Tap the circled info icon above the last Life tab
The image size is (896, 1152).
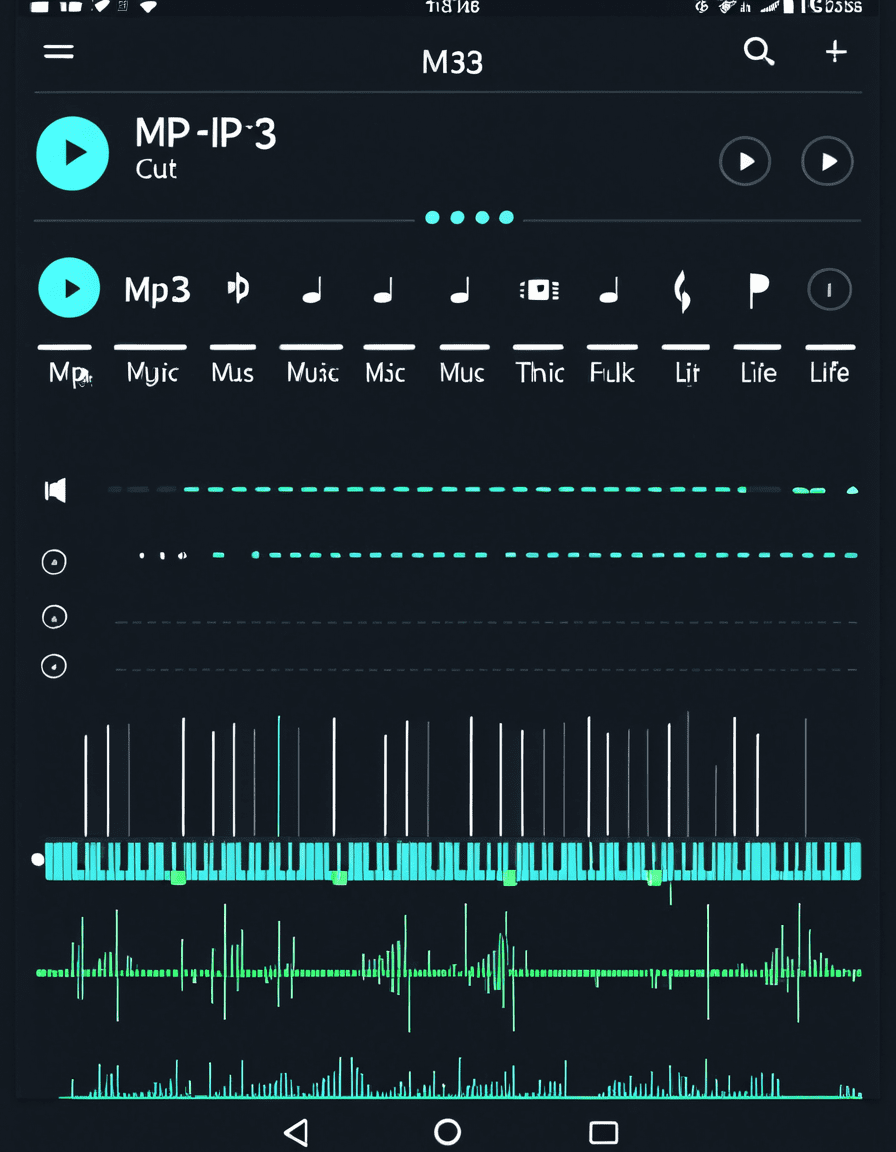click(x=829, y=290)
